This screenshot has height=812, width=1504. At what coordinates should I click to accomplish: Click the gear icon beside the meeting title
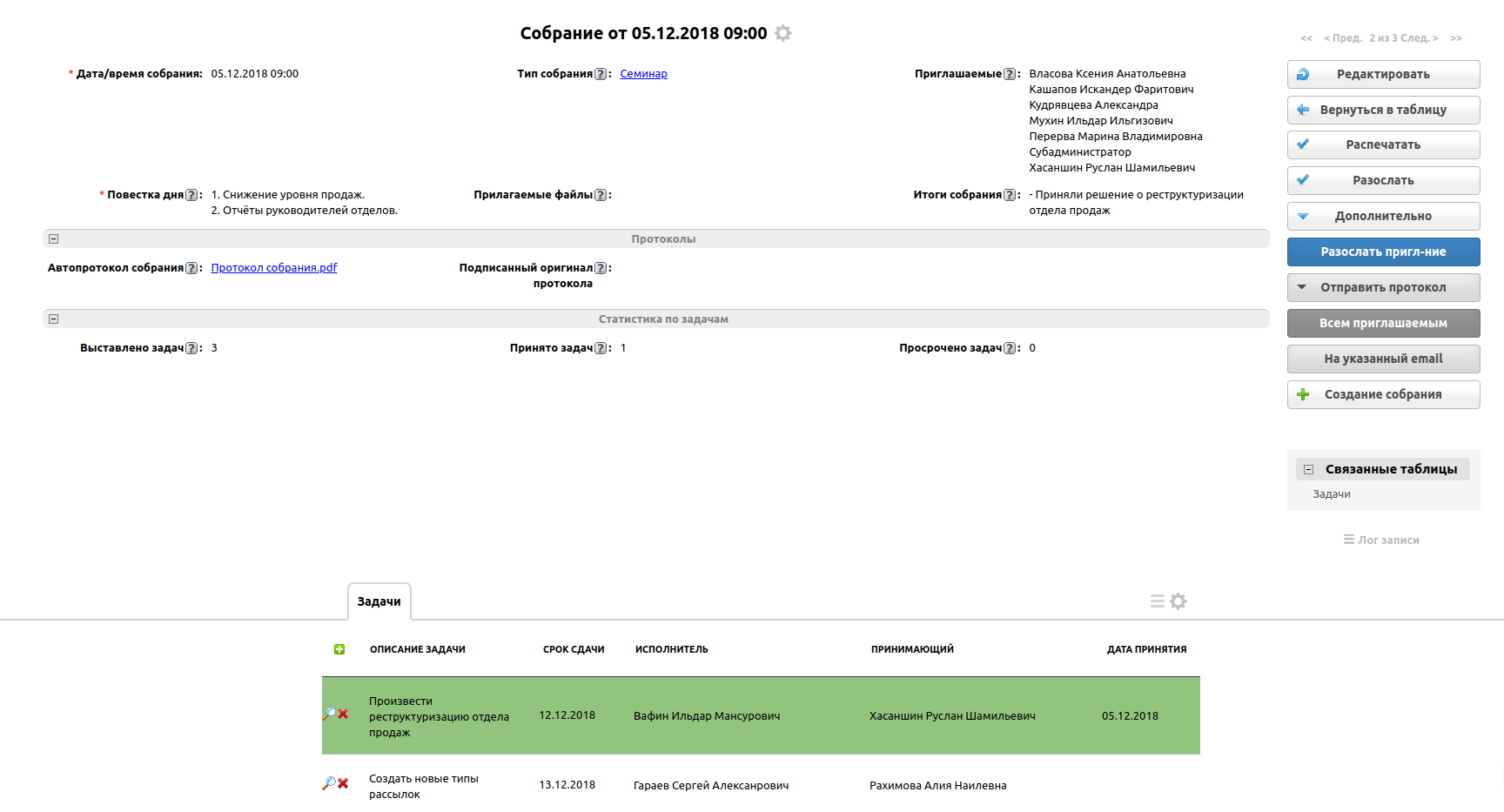[783, 33]
